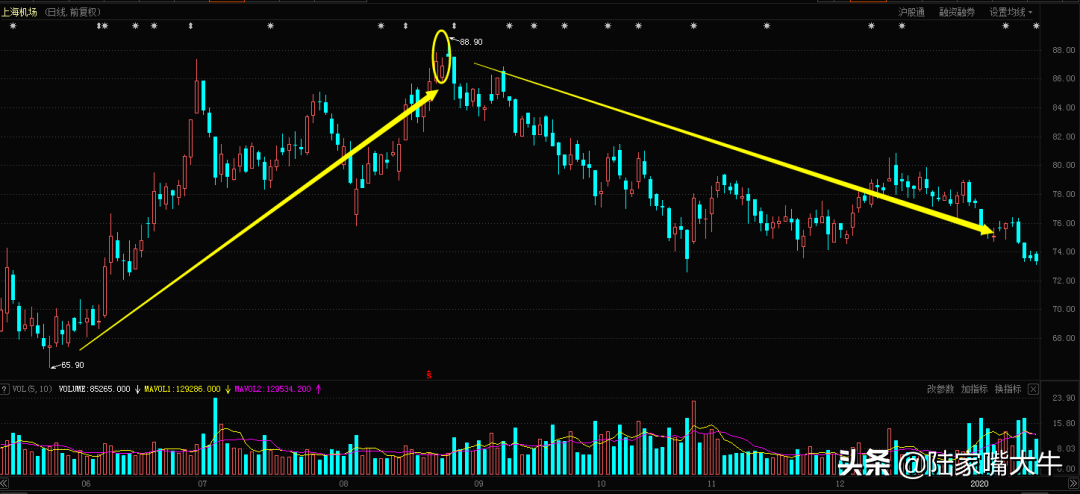Click 换指标 to switch the indicator
This screenshot has width=1080, height=494.
click(1008, 389)
